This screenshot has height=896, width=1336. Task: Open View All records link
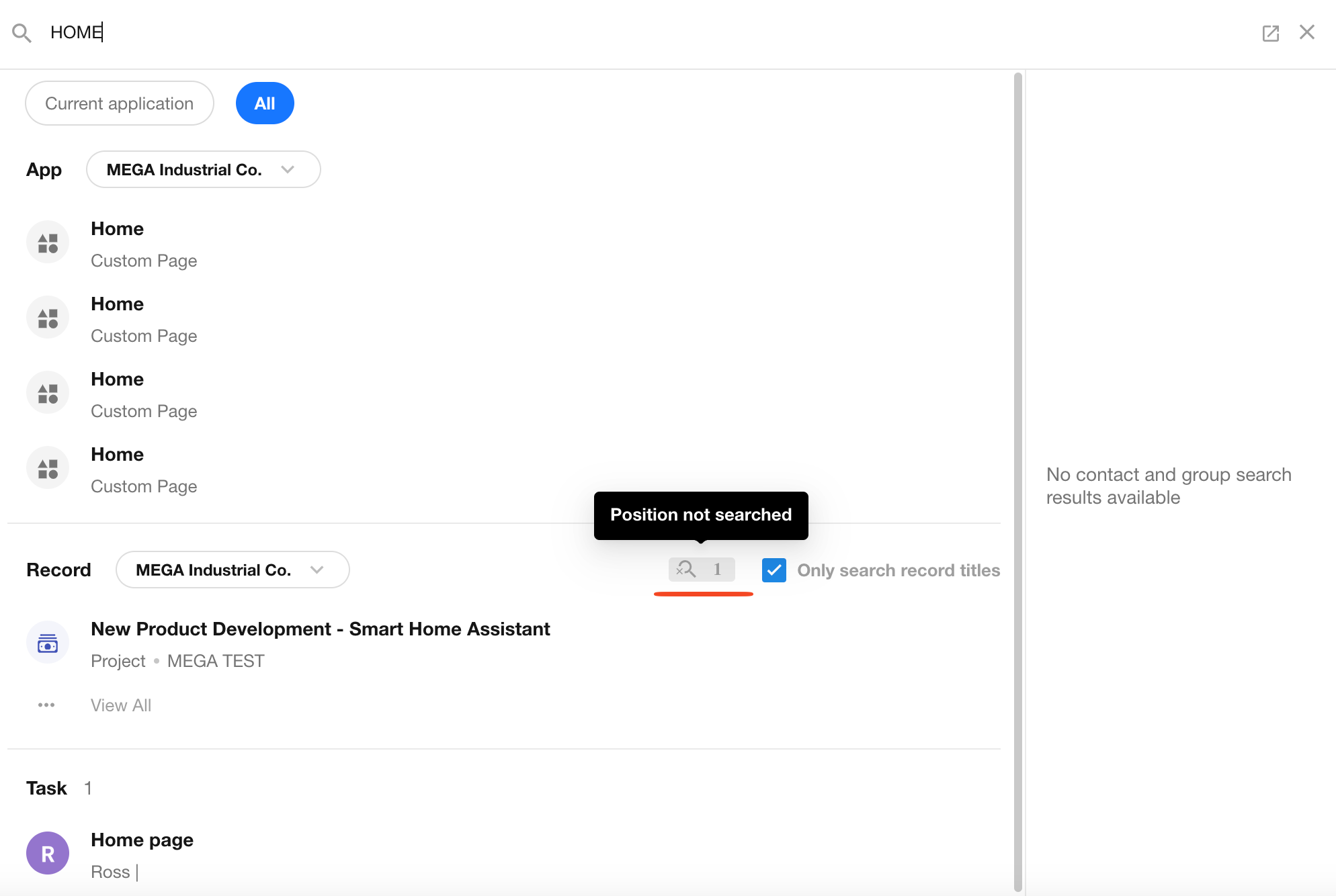tap(121, 705)
